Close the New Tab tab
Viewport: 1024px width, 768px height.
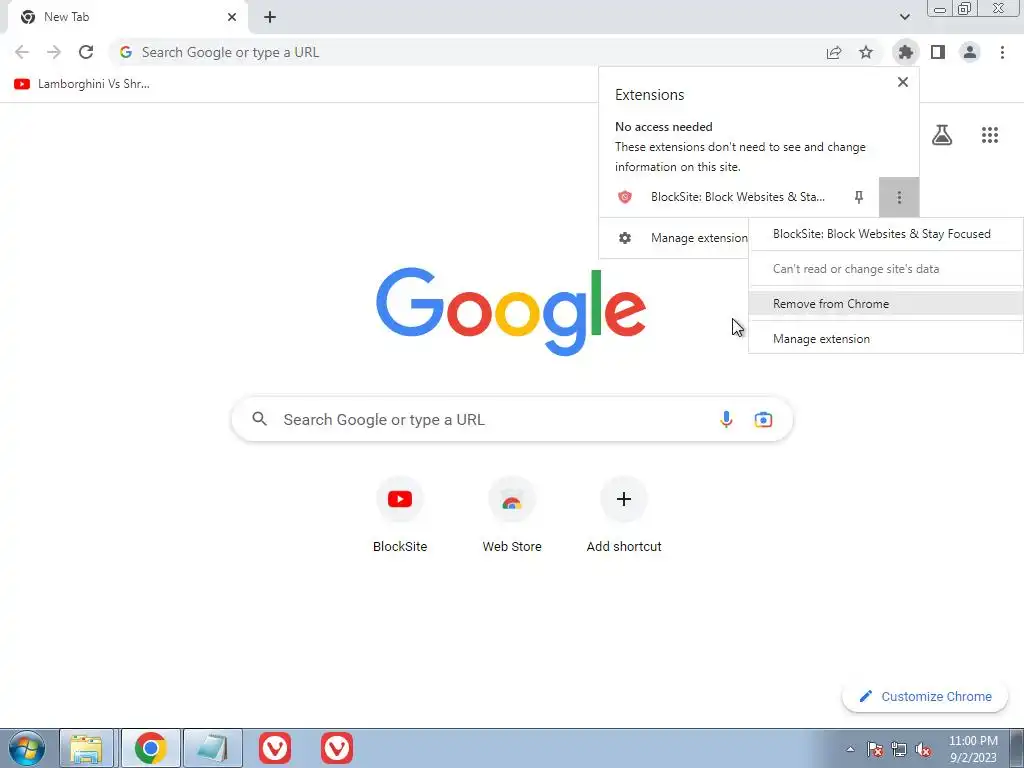232,17
